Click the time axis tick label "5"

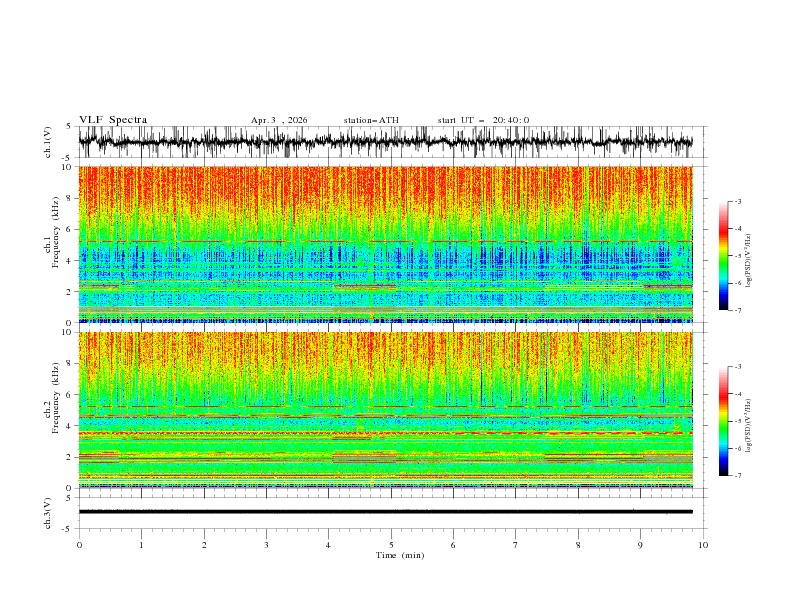tap(391, 545)
